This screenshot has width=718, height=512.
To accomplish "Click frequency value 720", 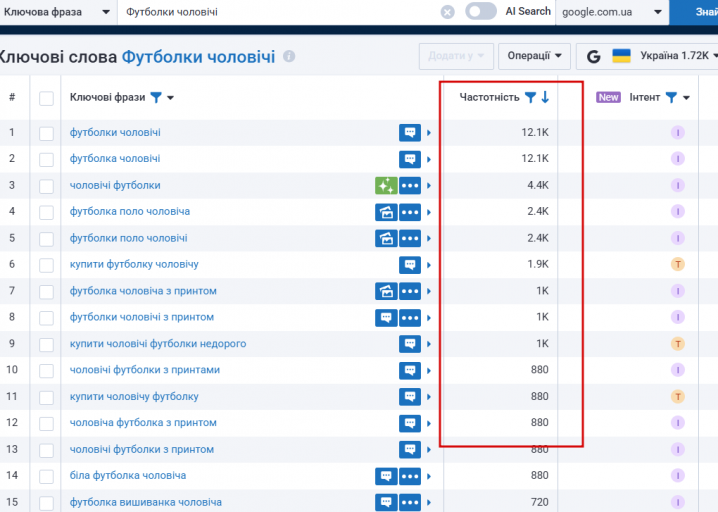I will pyautogui.click(x=539, y=502).
